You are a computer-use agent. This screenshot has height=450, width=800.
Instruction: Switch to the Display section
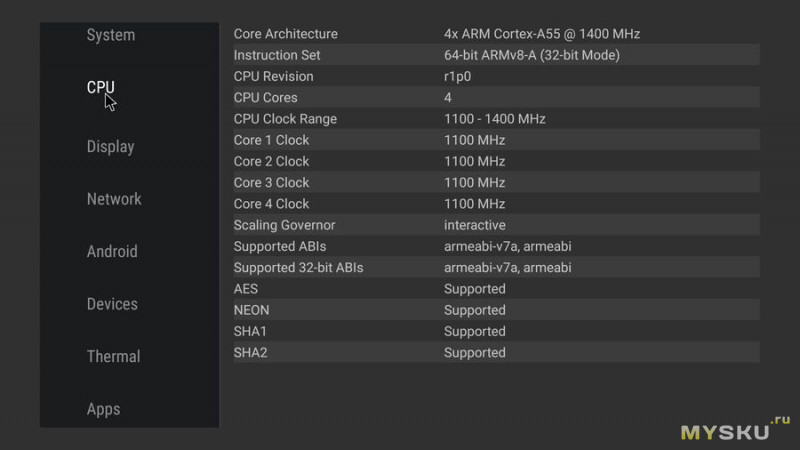coord(110,147)
